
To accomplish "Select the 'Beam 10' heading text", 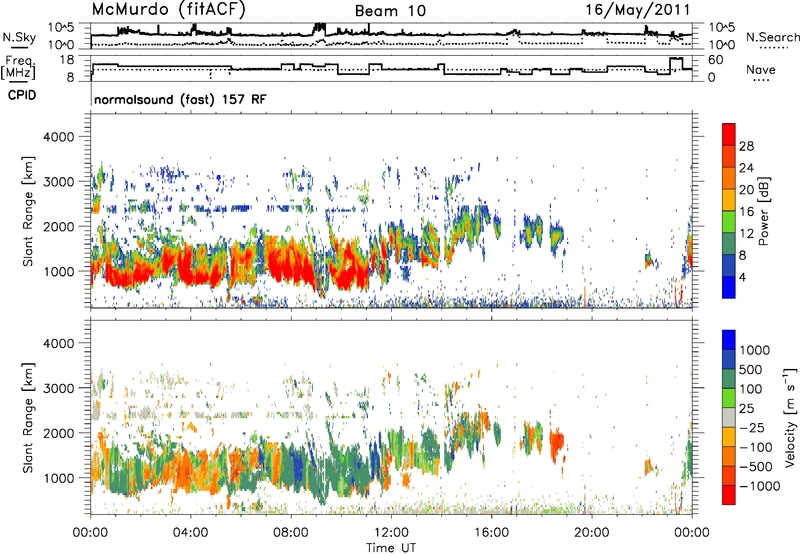I will click(390, 11).
